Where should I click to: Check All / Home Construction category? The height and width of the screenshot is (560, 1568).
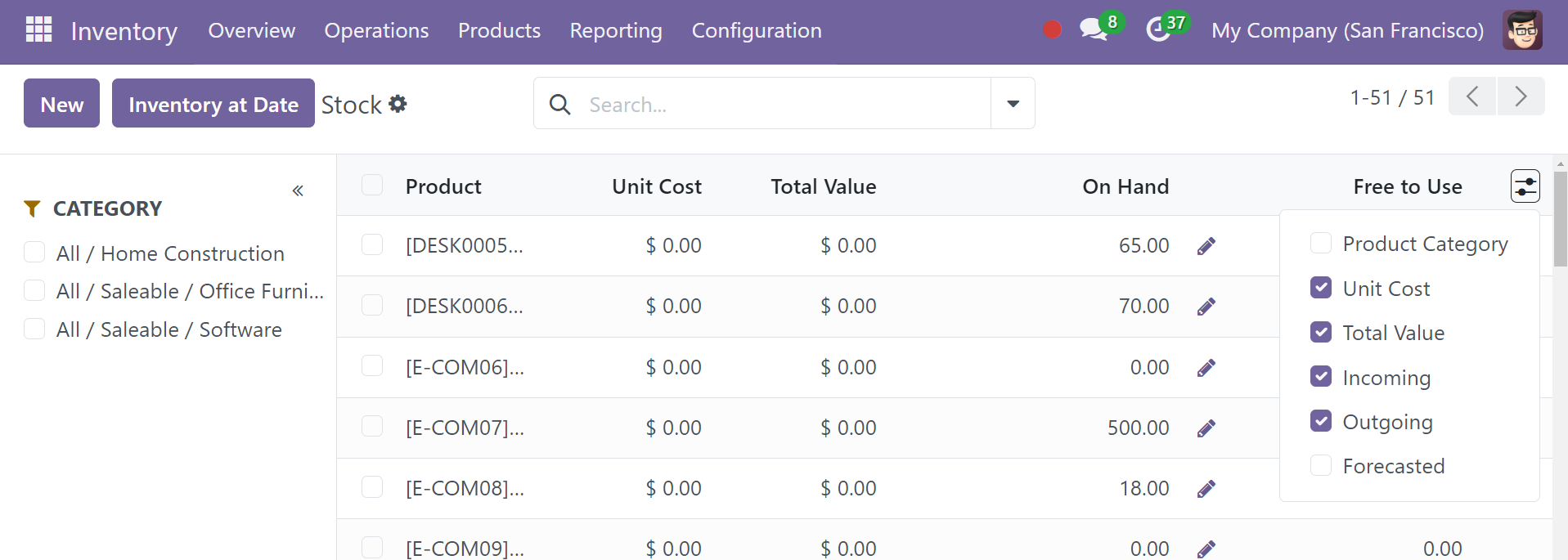pyautogui.click(x=34, y=252)
